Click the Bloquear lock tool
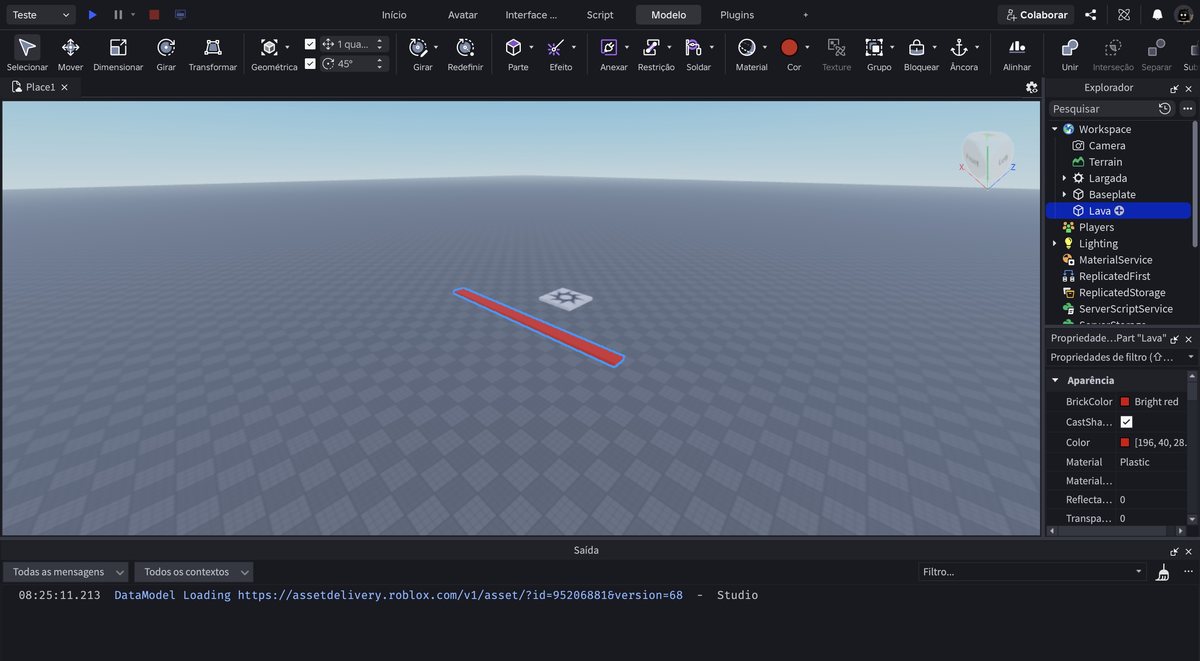The height and width of the screenshot is (661, 1200). click(916, 47)
